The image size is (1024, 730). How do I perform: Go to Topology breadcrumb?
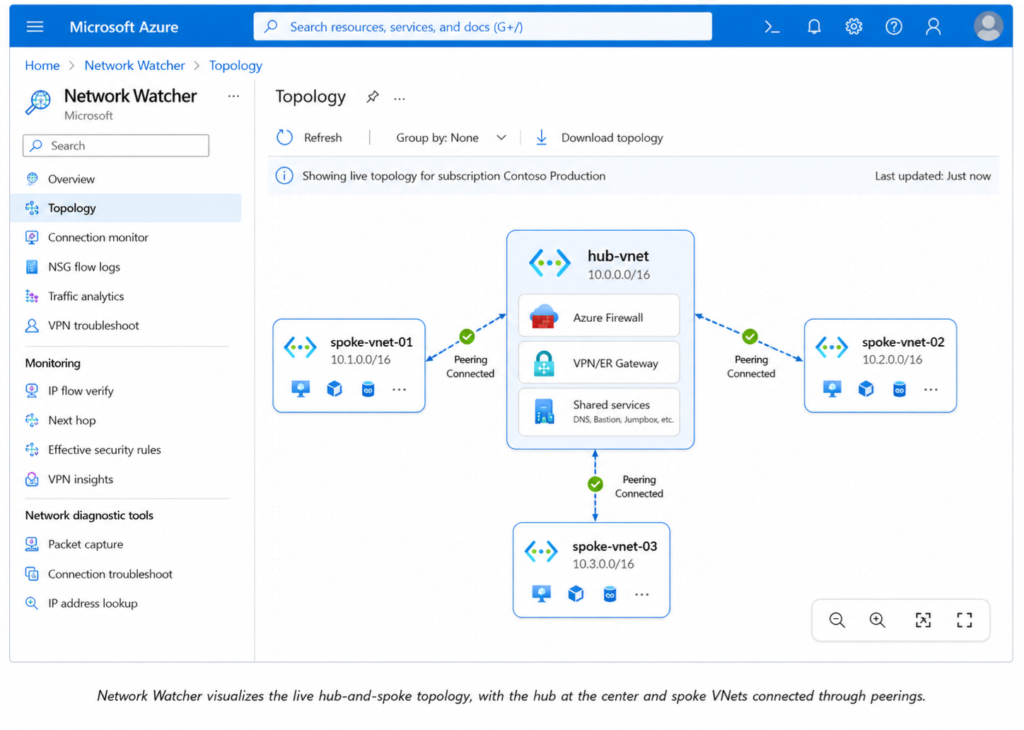tap(235, 65)
